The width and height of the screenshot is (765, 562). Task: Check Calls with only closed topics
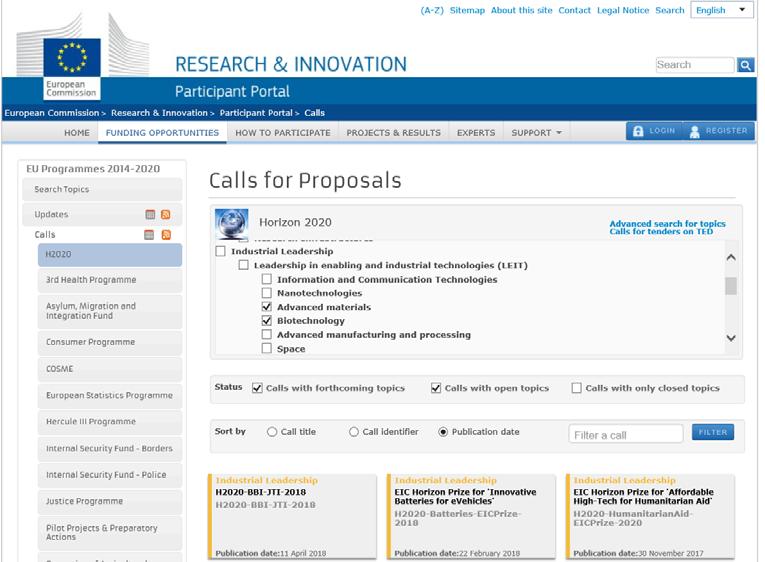[576, 388]
